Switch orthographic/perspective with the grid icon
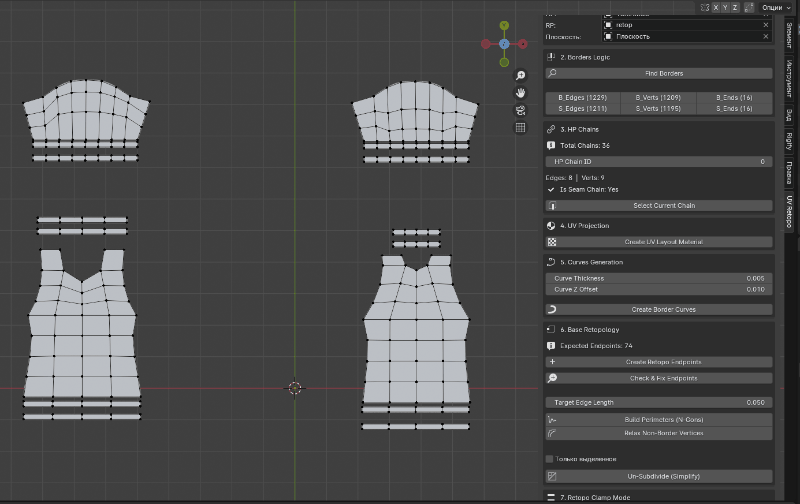This screenshot has height=504, width=800. 520,128
